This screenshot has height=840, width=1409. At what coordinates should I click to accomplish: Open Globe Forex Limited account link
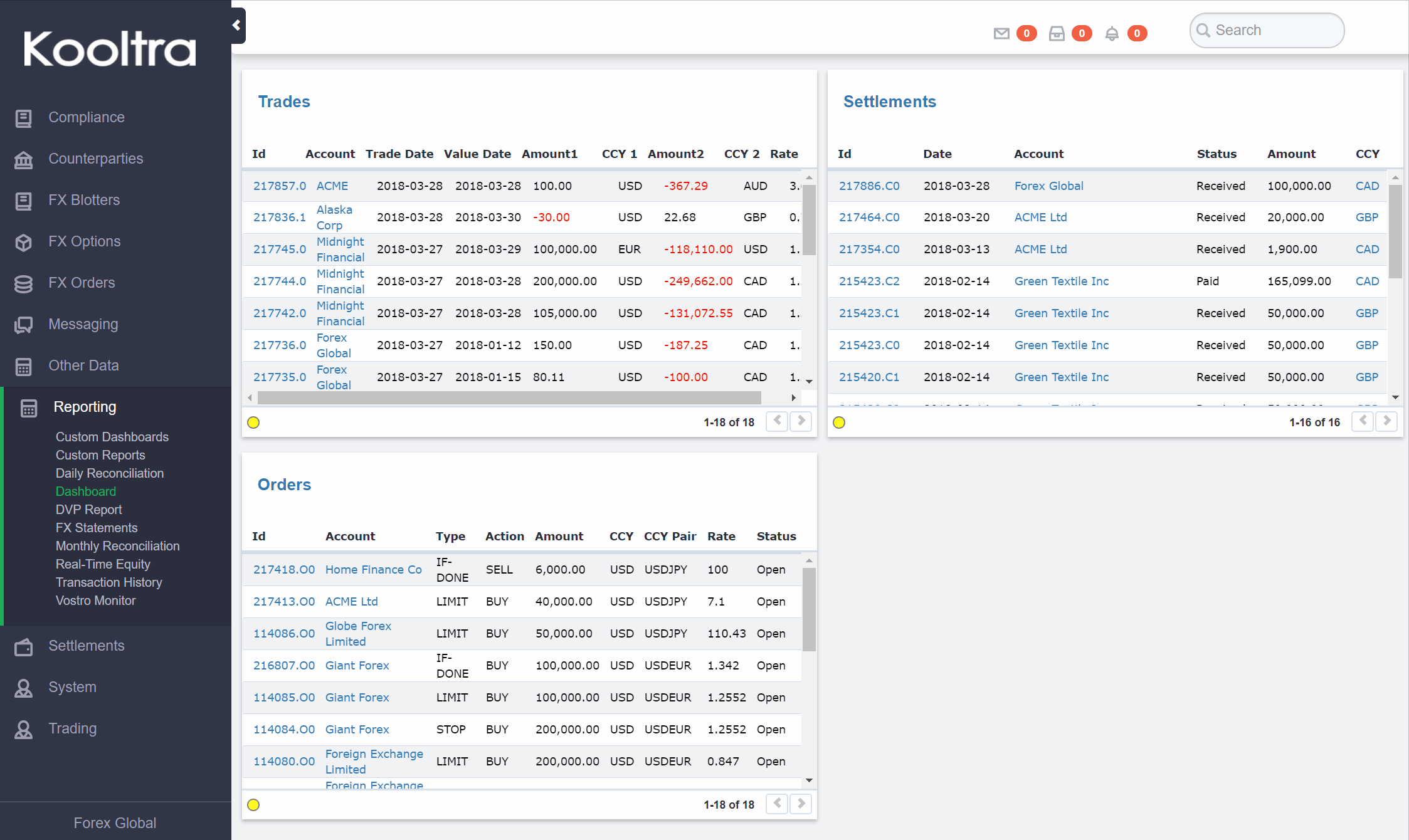point(358,634)
